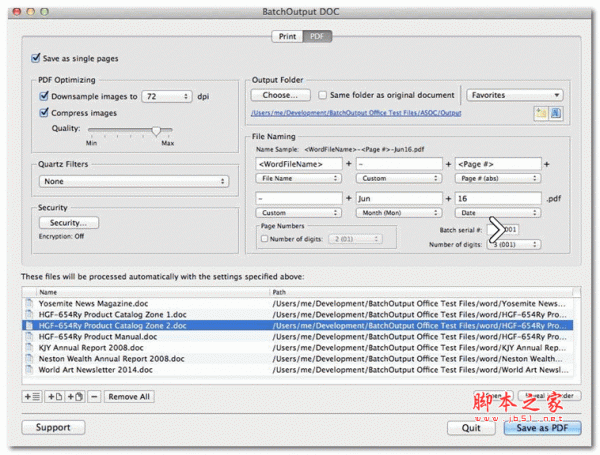This screenshot has height=455, width=600.
Task: Open the 72 dpi downsample dropdown
Action: pos(167,96)
